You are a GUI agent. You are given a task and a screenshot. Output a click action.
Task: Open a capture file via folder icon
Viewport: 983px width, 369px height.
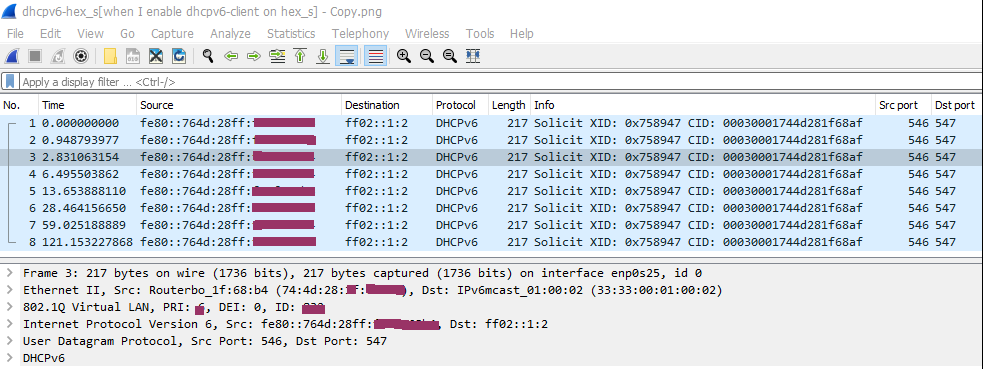click(x=110, y=56)
